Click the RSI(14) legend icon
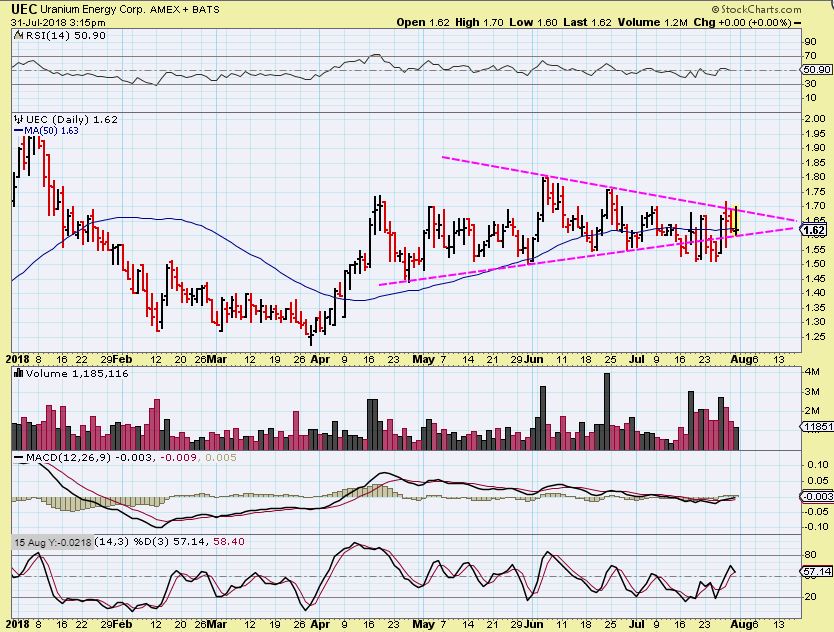The height and width of the screenshot is (632, 834). tap(19, 35)
